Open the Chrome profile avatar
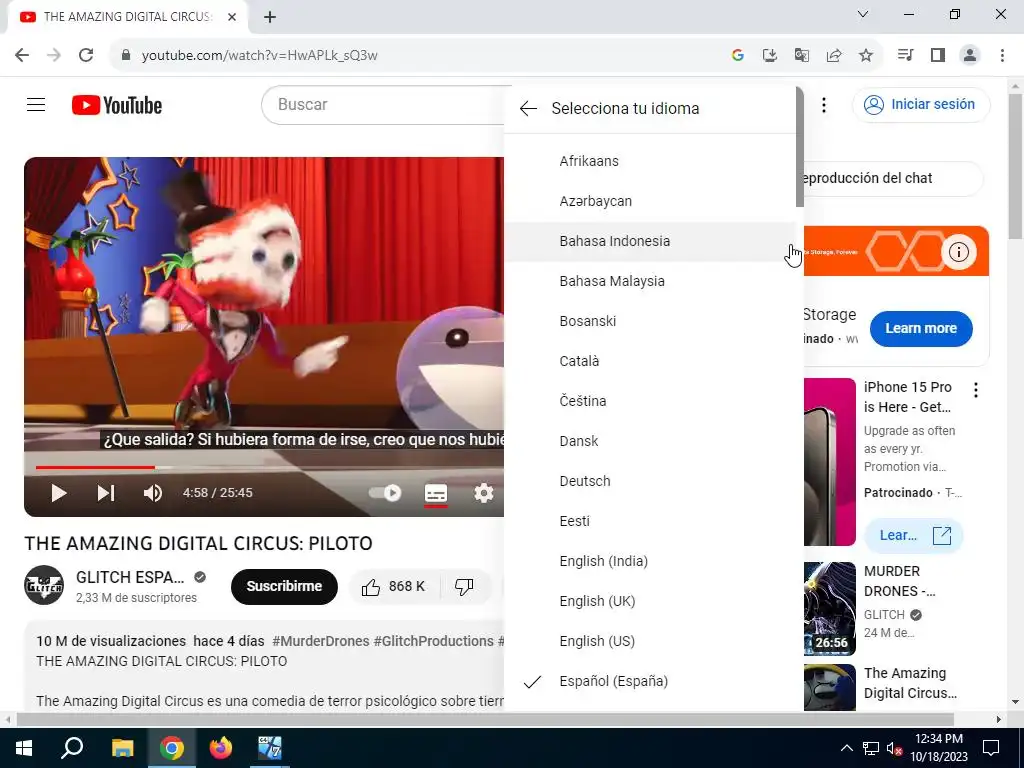 [970, 56]
